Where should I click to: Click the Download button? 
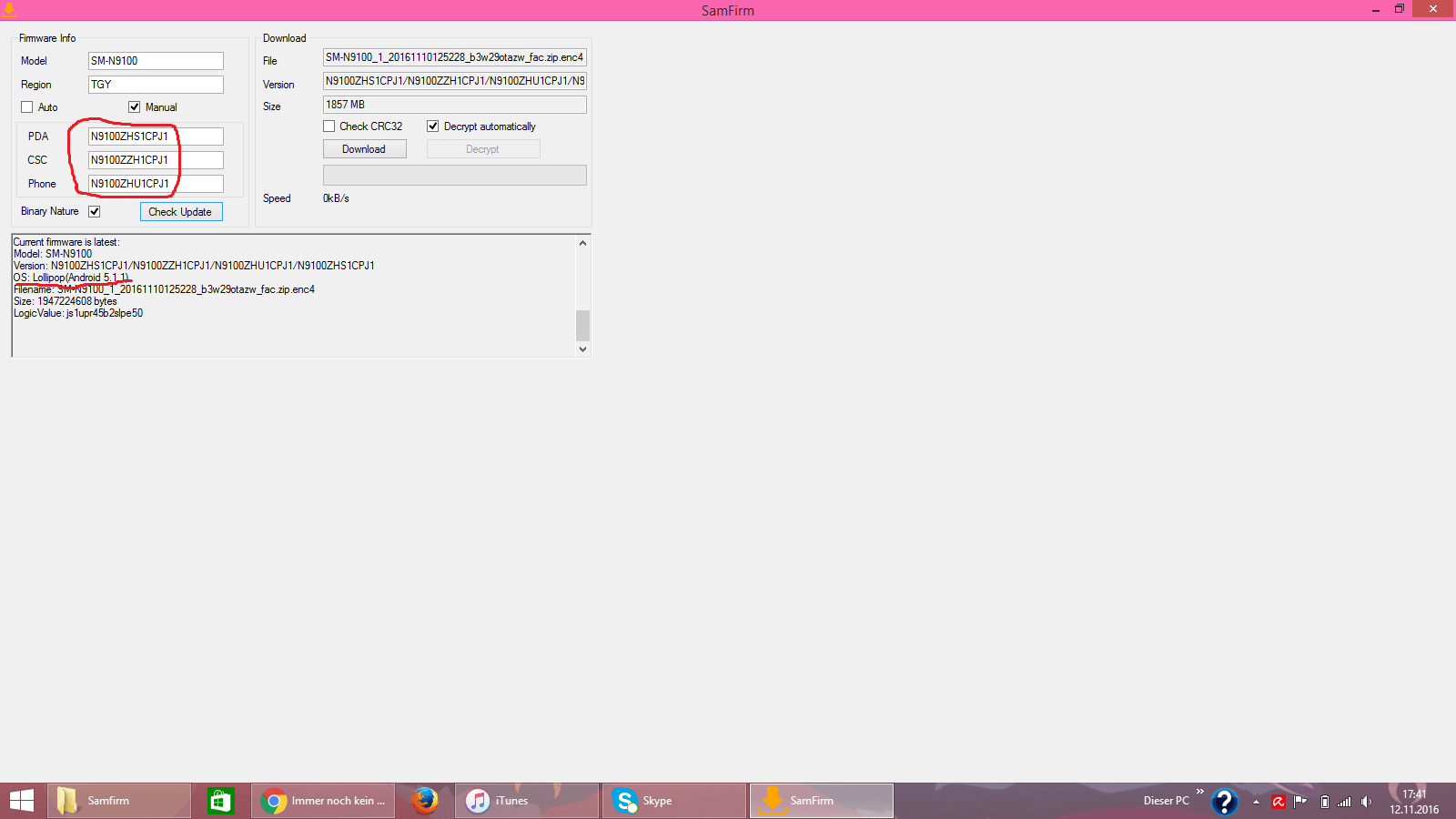364,149
